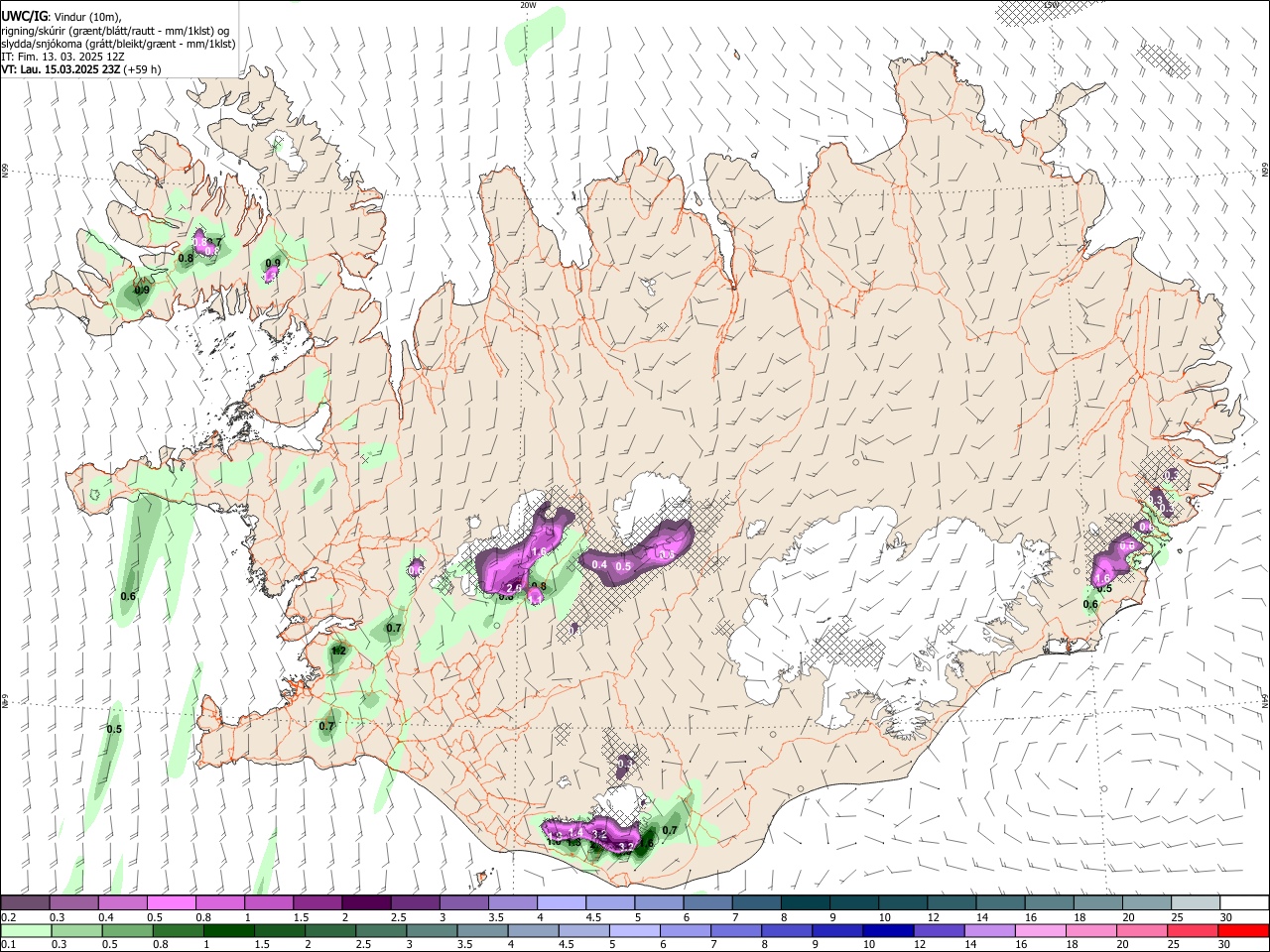Screen dimensions: 1270x952
Task: Pick the bright pink swatch between 0.5 and 0.8 on purple scale
Action: point(171,903)
